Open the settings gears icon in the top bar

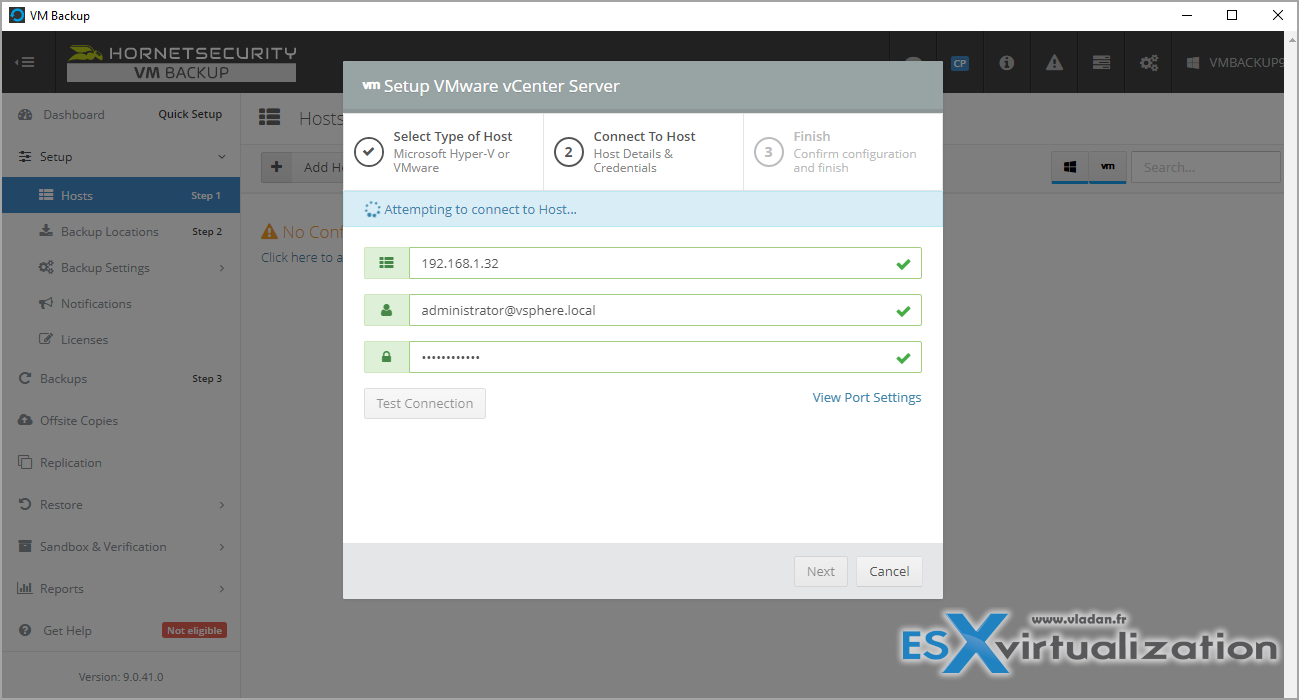1149,62
